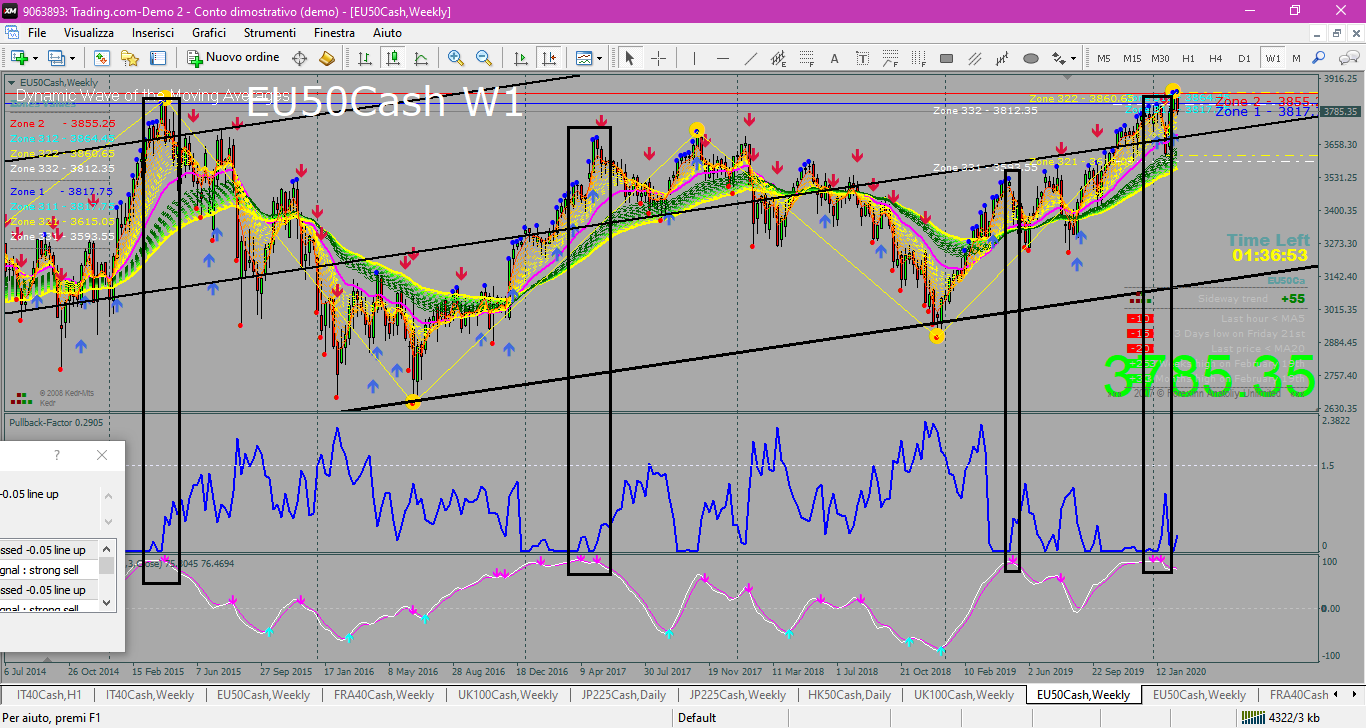Open chart templates icon
The height and width of the screenshot is (728, 1366).
[584, 58]
